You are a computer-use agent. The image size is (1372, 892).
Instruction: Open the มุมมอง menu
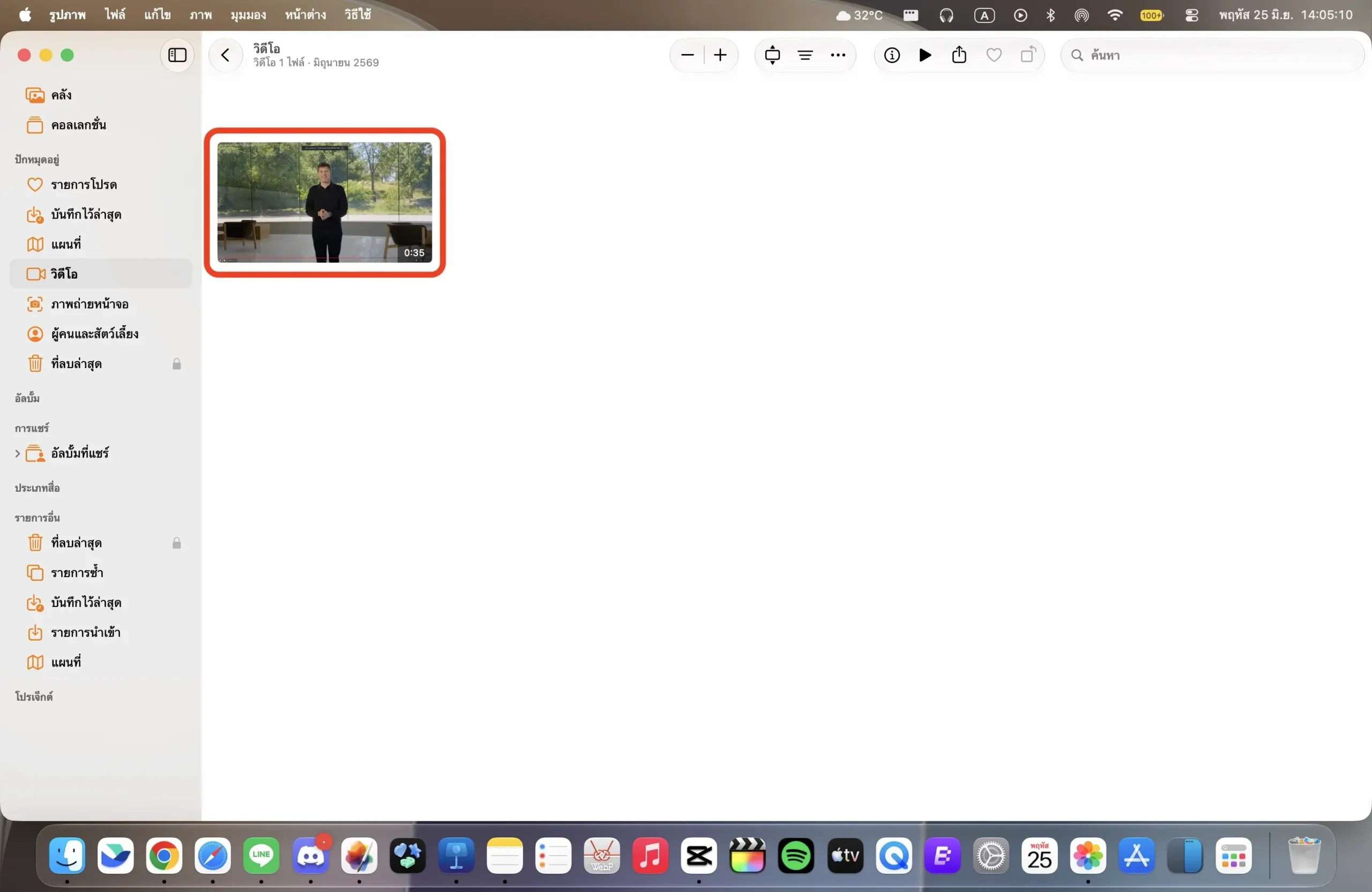[x=249, y=15]
